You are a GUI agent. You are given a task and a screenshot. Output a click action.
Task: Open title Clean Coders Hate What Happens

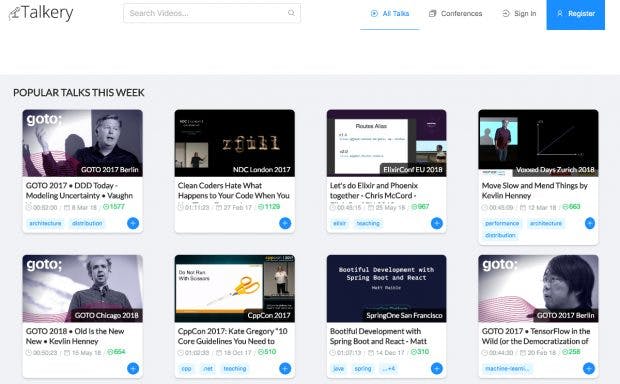[234, 190]
